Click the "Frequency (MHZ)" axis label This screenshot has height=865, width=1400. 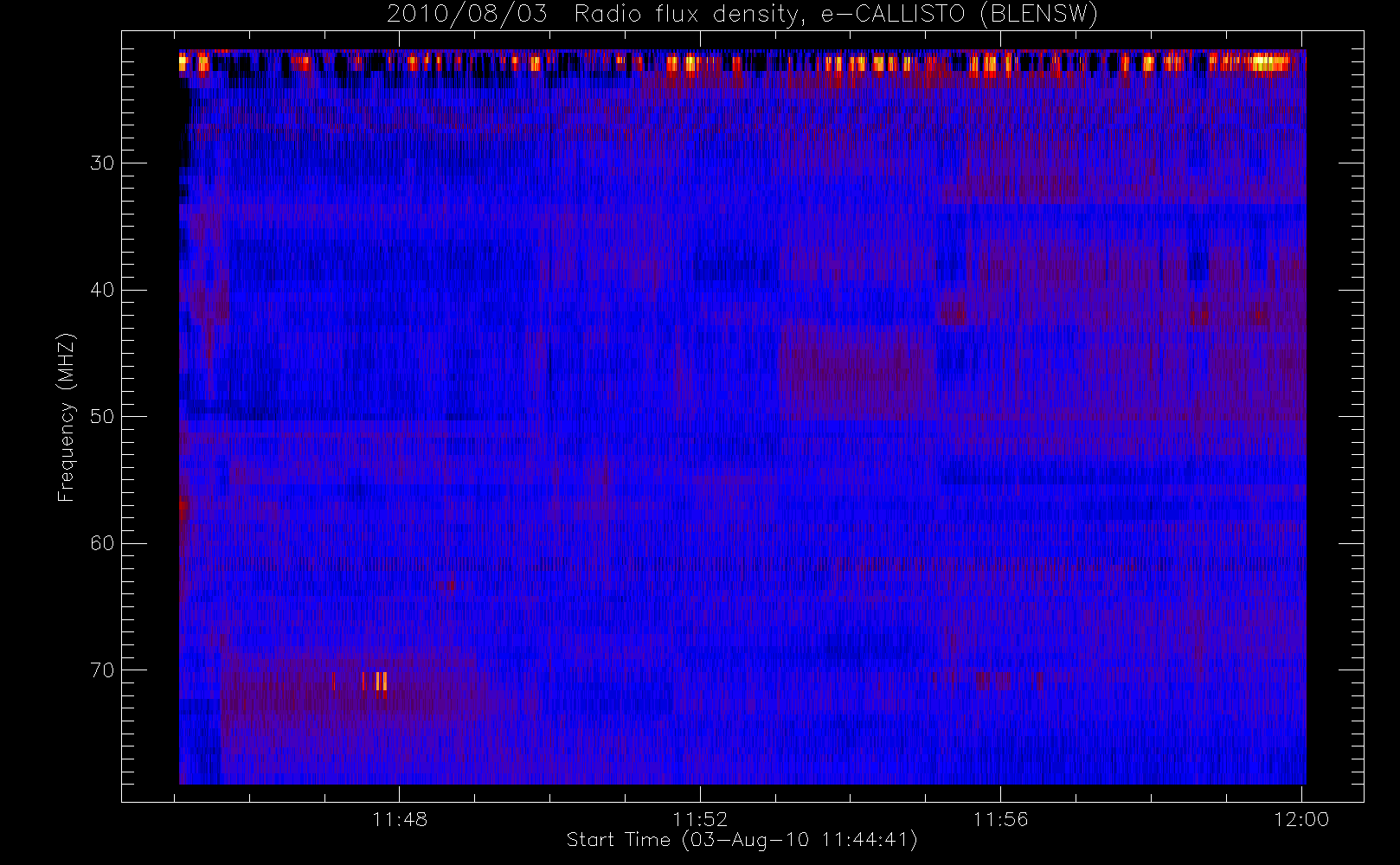[x=66, y=417]
